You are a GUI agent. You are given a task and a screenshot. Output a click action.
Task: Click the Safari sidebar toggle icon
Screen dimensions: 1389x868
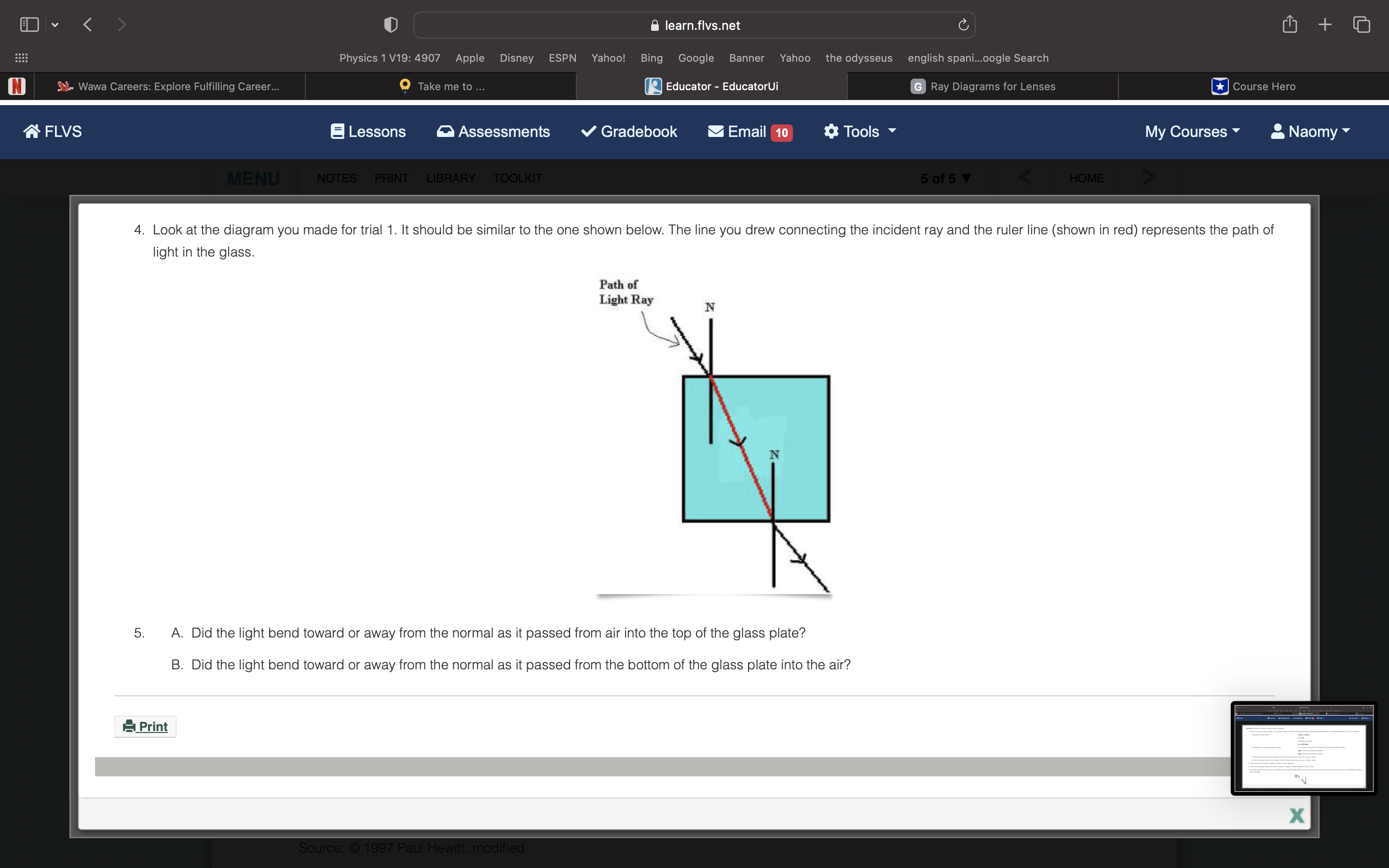click(x=29, y=25)
